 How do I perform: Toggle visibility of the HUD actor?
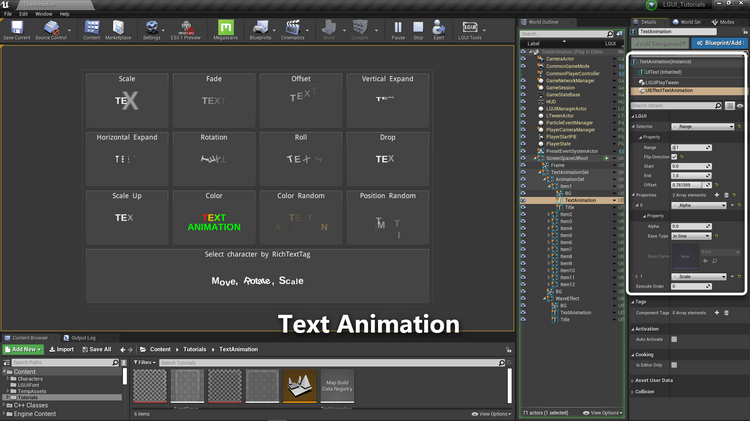523,101
